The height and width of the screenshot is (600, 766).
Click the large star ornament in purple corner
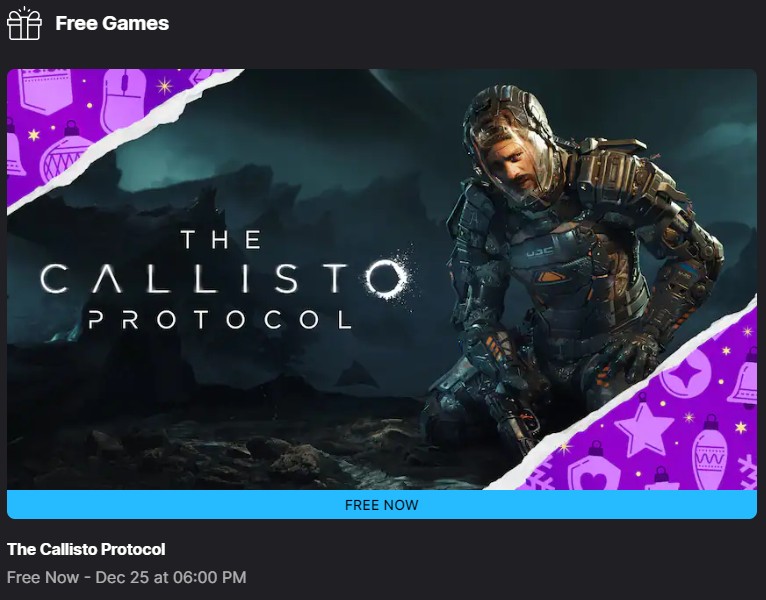point(644,429)
